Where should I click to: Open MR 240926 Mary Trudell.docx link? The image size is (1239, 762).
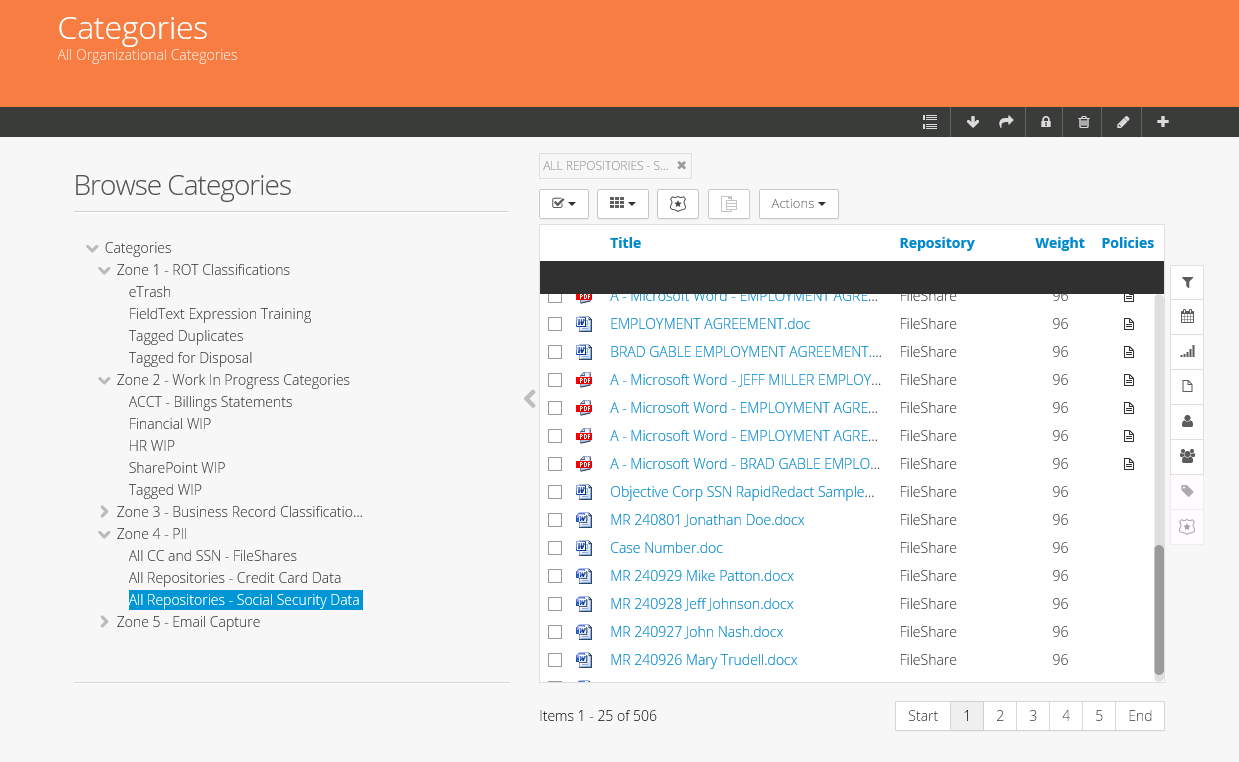(704, 660)
